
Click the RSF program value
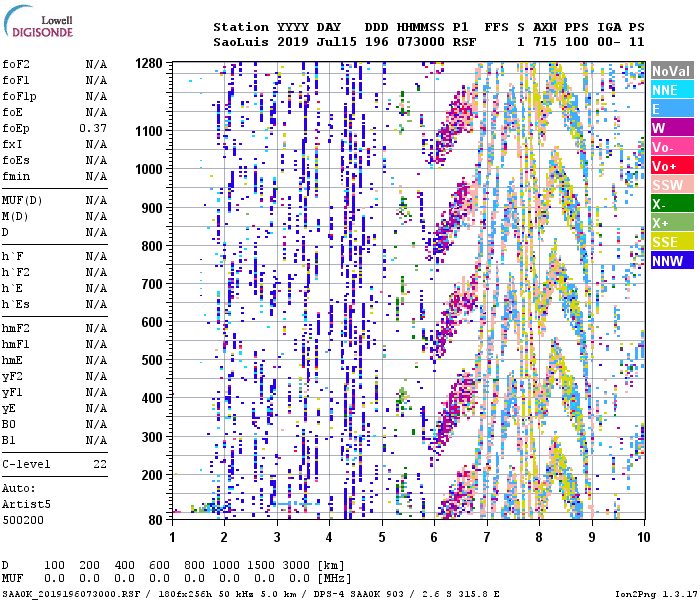coord(464,42)
